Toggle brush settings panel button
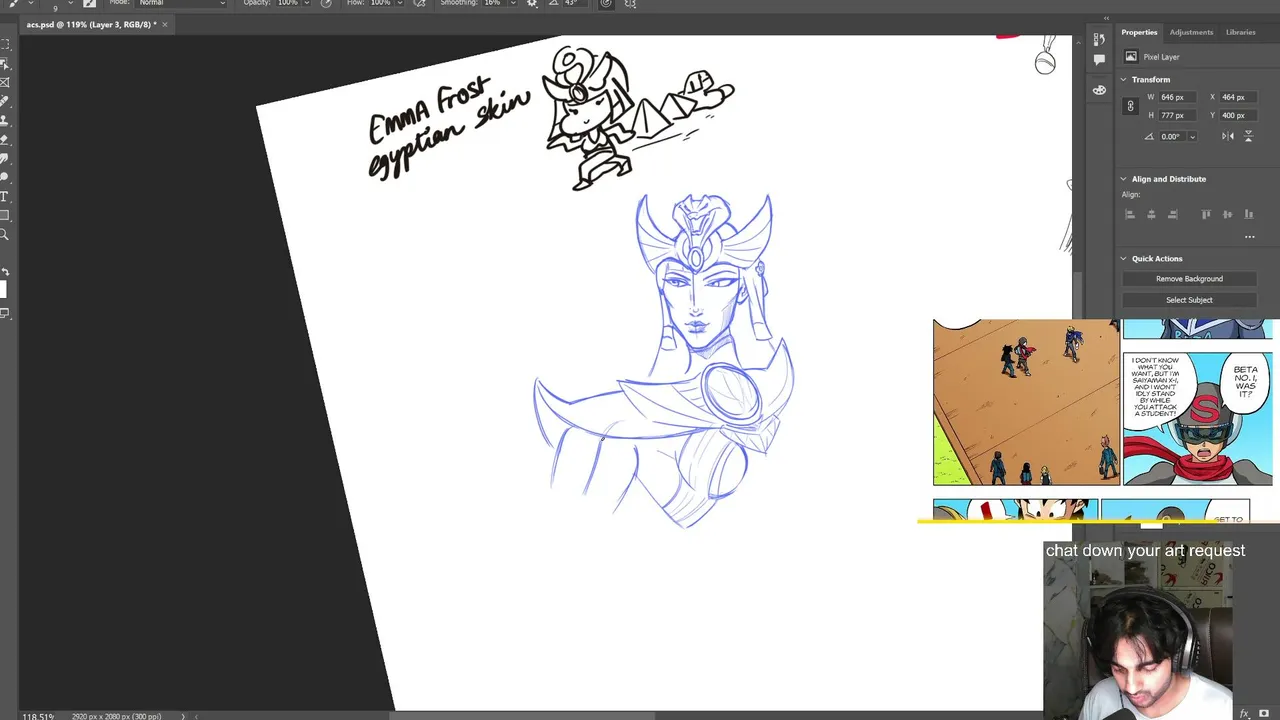Image resolution: width=1280 pixels, height=720 pixels. 89,4
